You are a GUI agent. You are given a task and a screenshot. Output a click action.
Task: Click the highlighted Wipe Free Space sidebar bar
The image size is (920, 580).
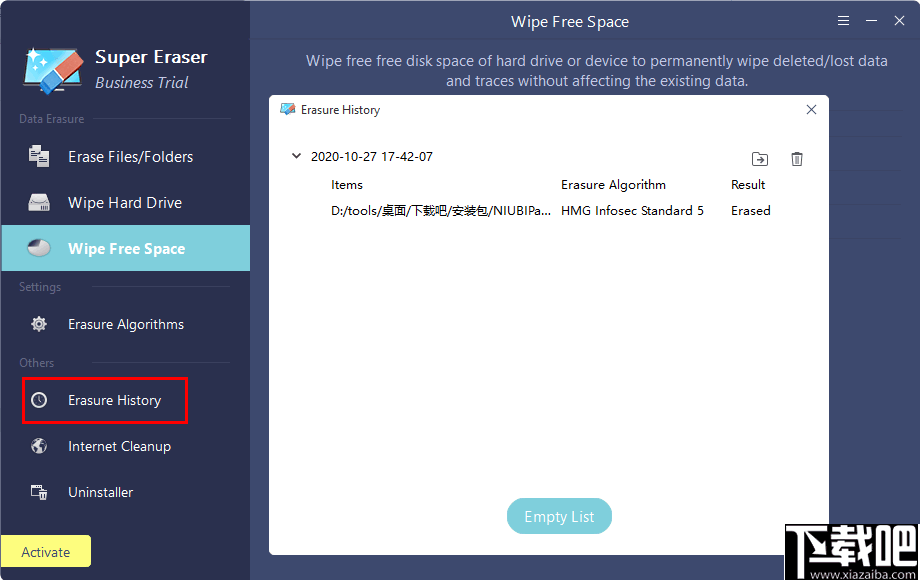pyautogui.click(x=125, y=247)
